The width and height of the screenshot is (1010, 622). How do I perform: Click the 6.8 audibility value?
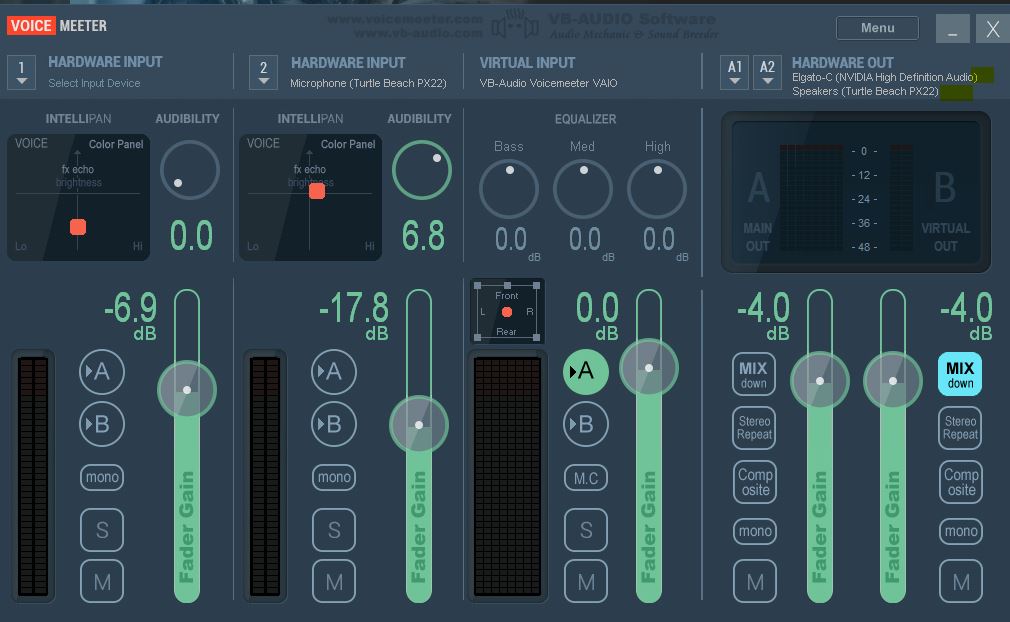pyautogui.click(x=423, y=236)
